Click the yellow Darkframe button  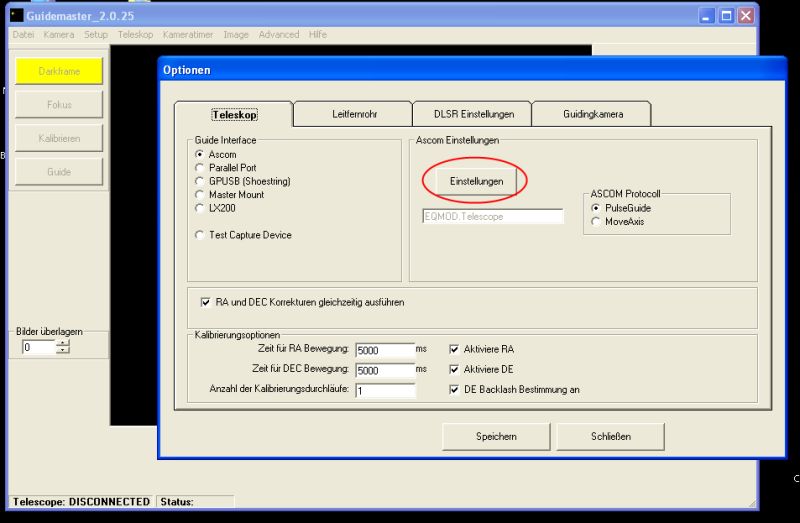(59, 71)
